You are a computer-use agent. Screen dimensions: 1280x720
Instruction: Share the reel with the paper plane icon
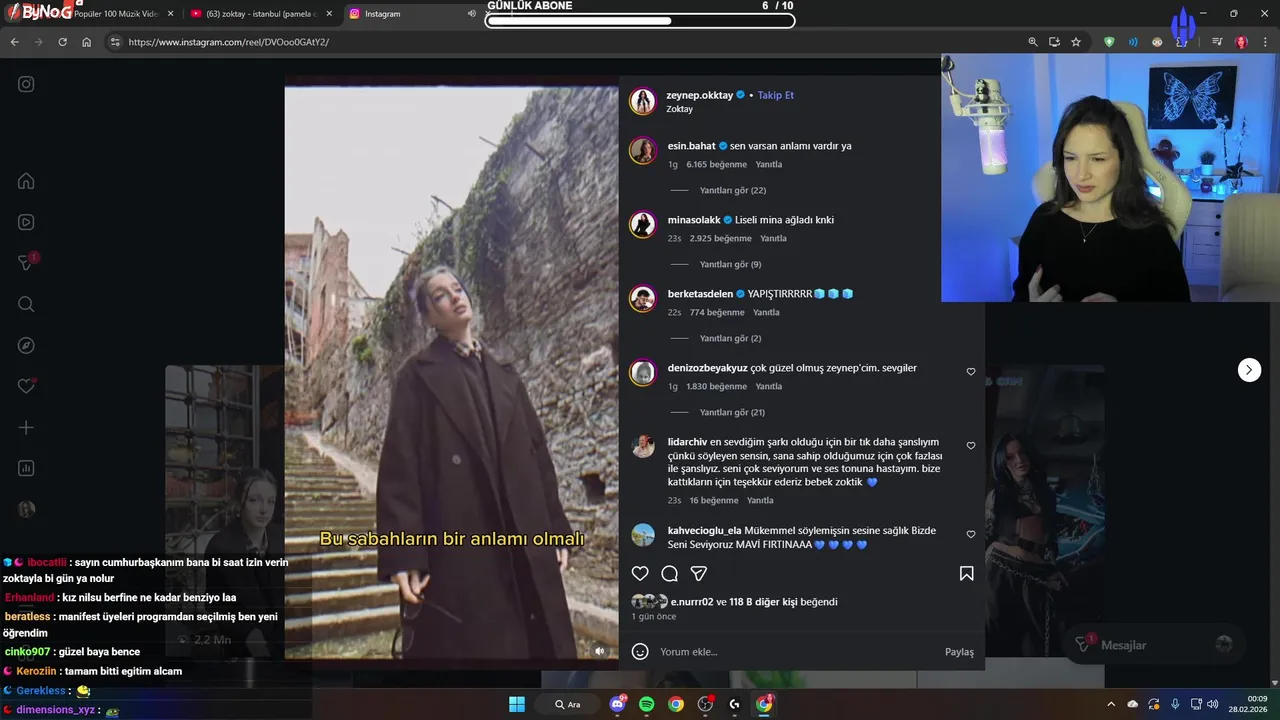(x=699, y=573)
